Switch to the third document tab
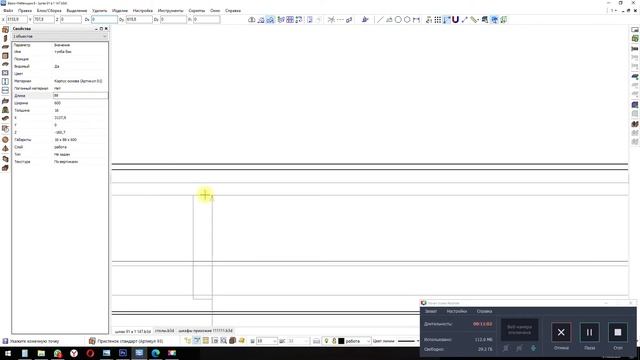 205,331
